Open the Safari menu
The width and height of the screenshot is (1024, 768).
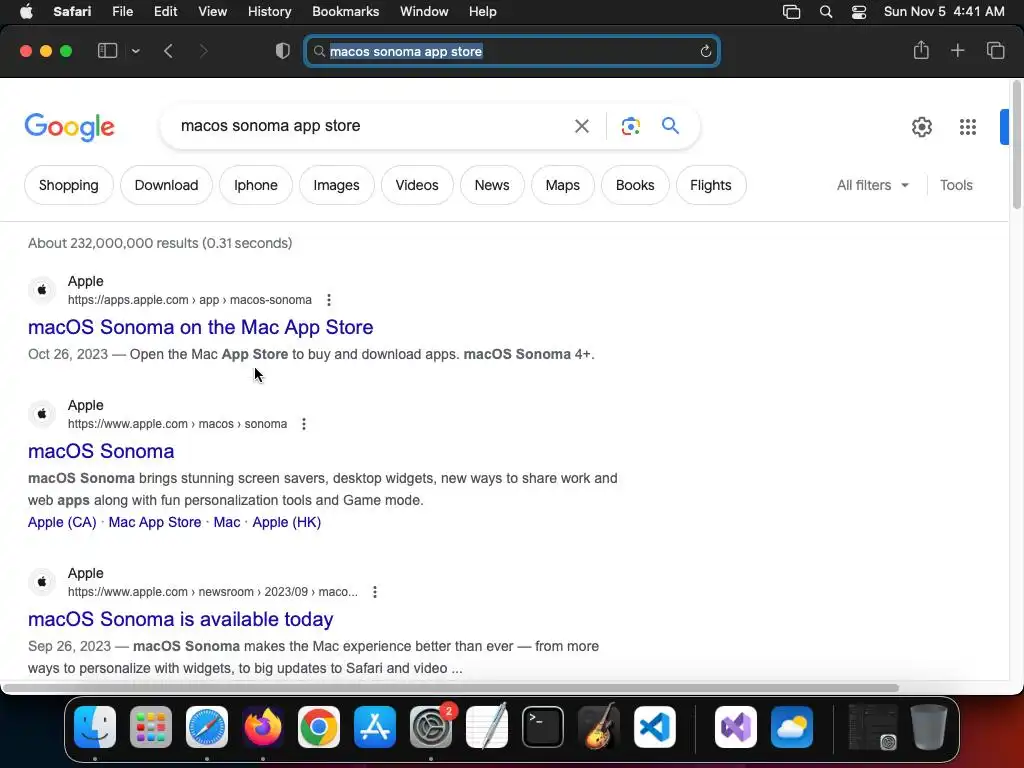pos(72,11)
